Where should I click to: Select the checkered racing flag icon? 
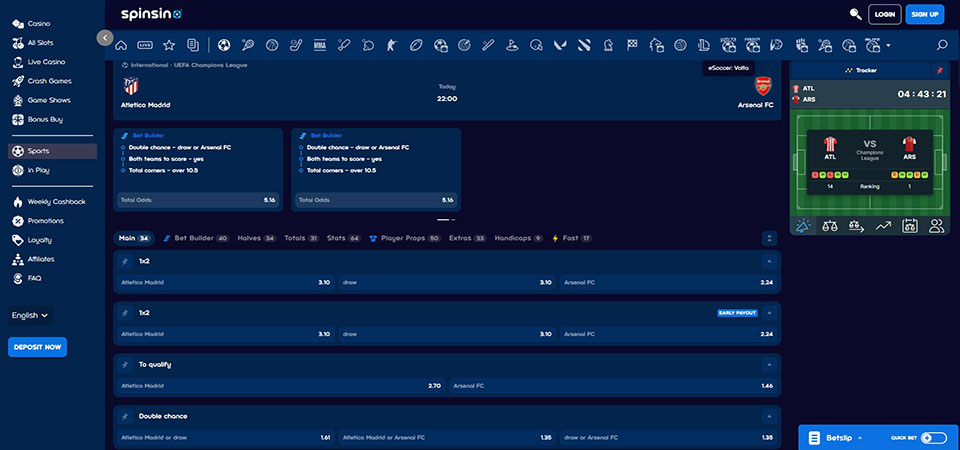coord(632,45)
